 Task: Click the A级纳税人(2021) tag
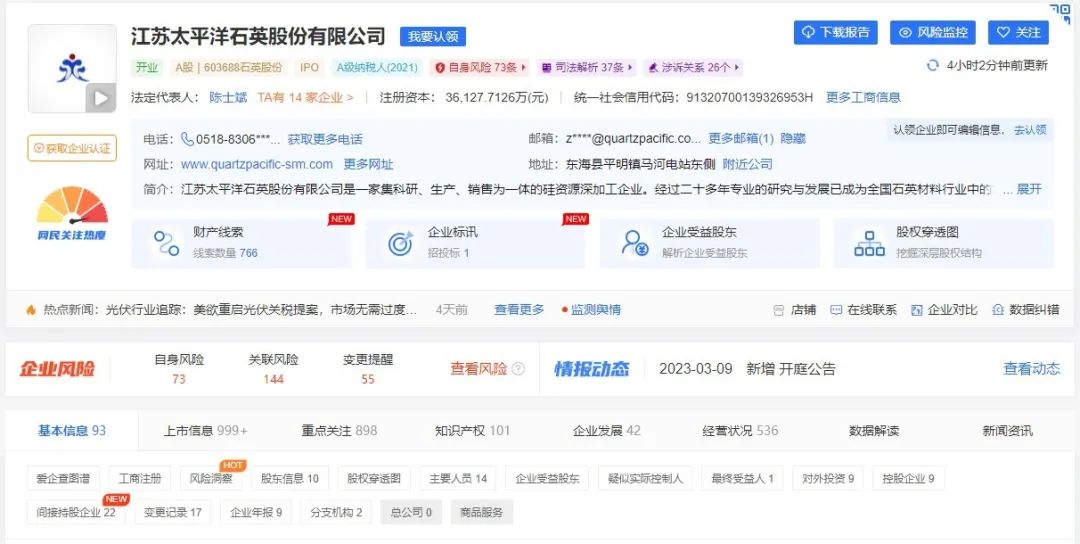pos(377,67)
